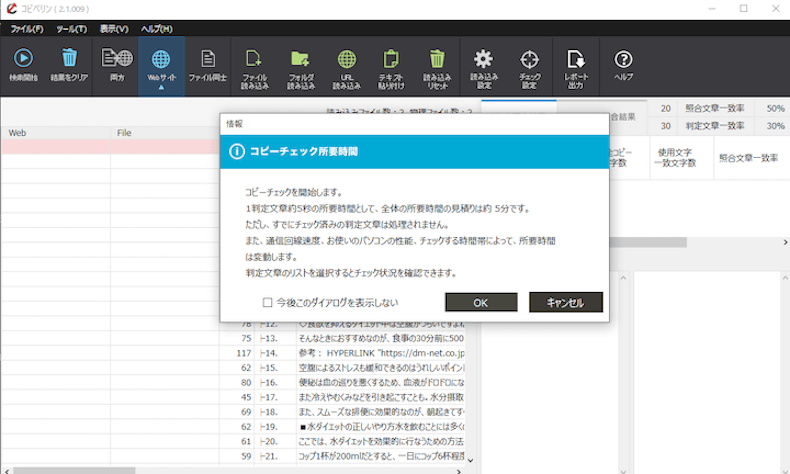Viewport: 790px width, 474px height.
Task: Select row 14 with HYPERLINK text
Action: click(x=381, y=353)
